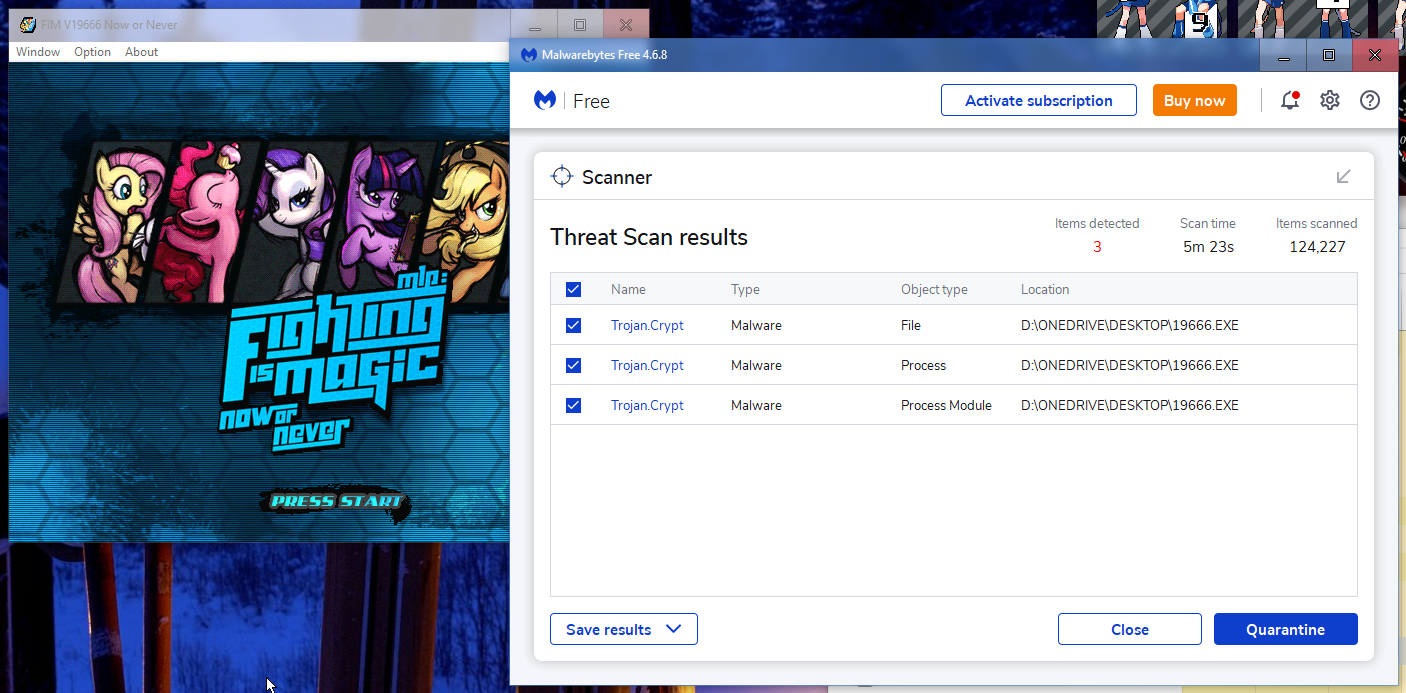Click Malwarebytes title bar logo icon
1406x693 pixels.
click(529, 55)
